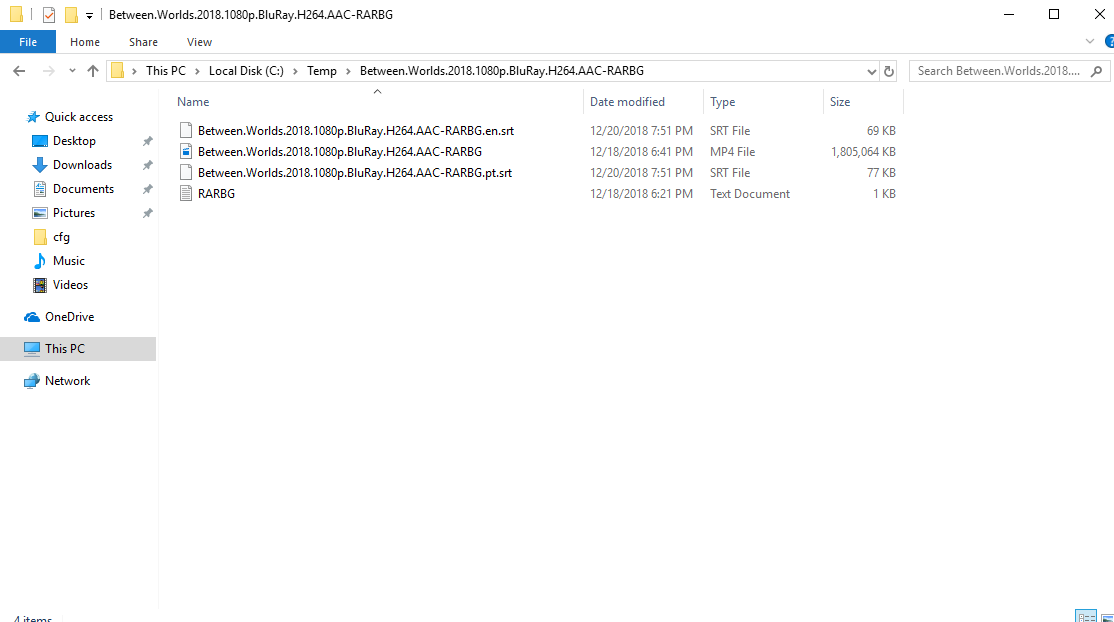1114x622 pixels.
Task: Select the MP4 video file icon
Action: pyautogui.click(x=185, y=151)
